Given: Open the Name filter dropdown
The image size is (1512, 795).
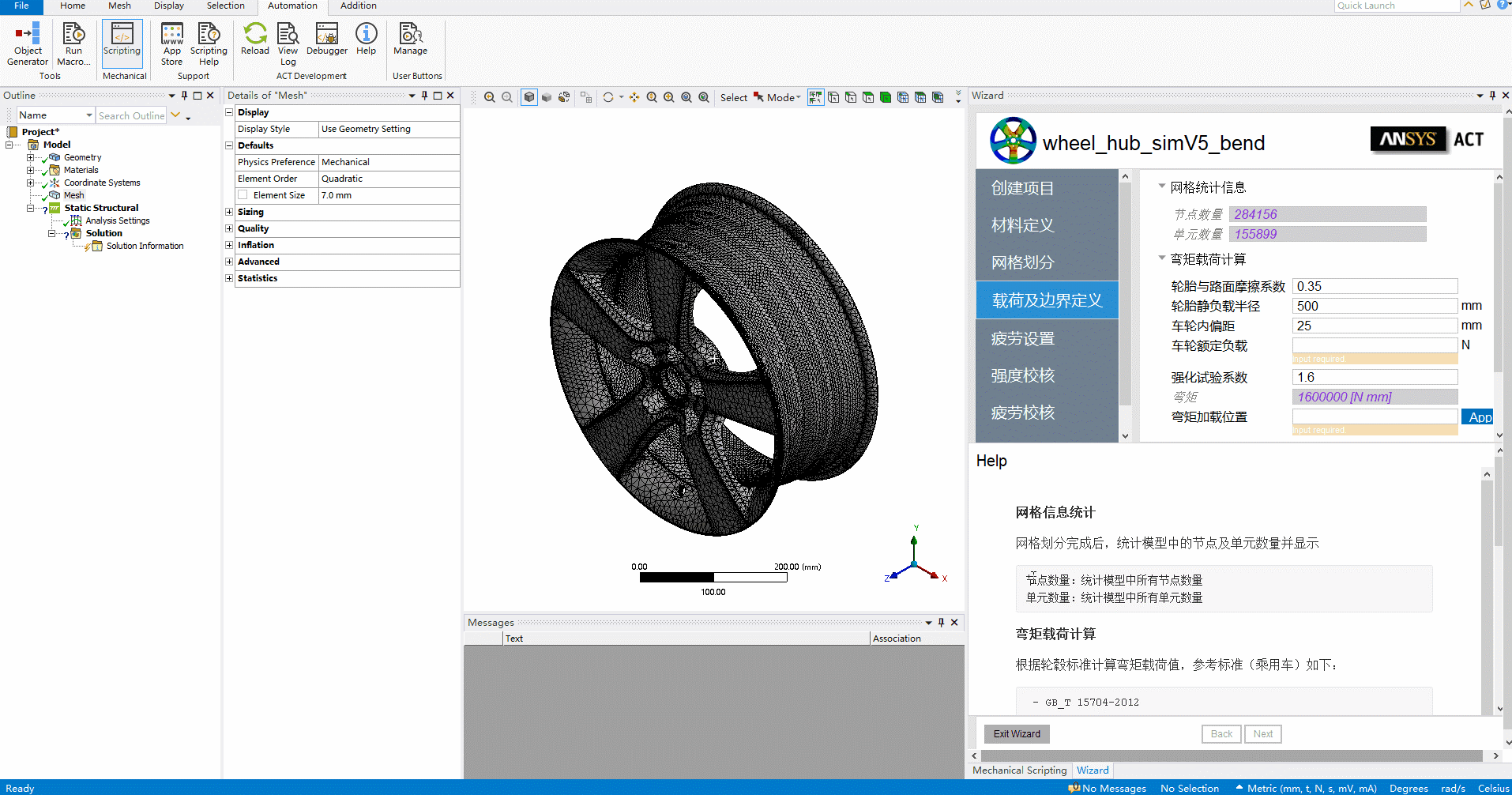Looking at the screenshot, I should (x=88, y=115).
